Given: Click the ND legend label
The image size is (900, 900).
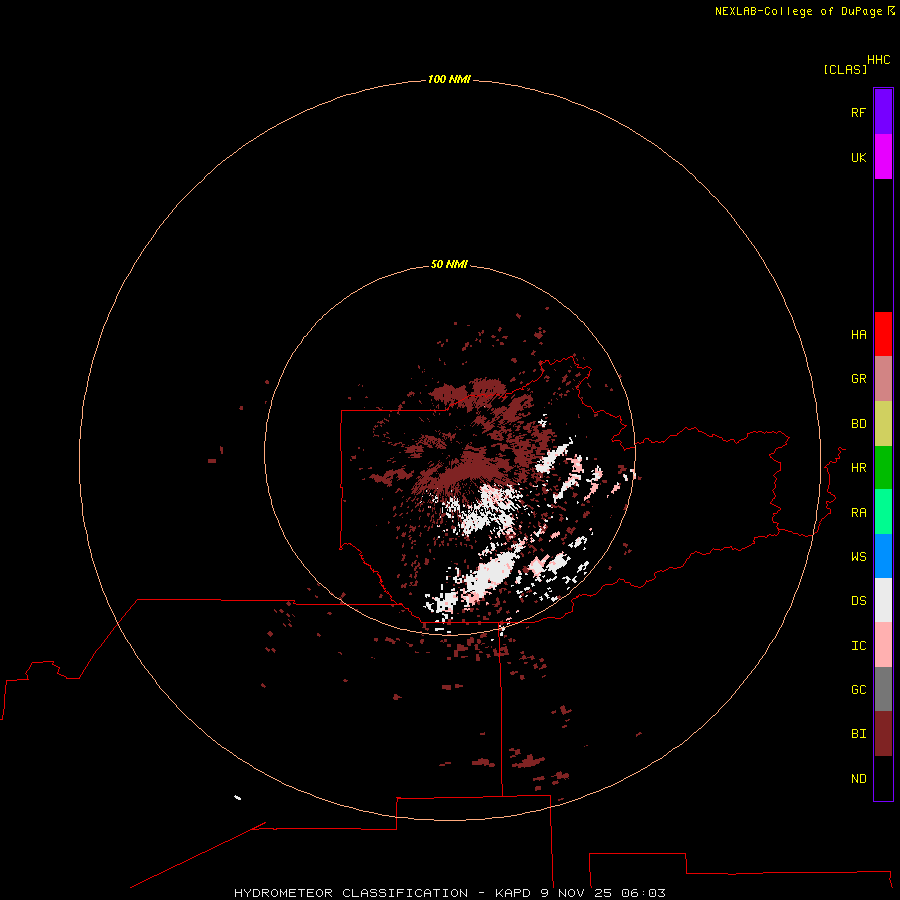Looking at the screenshot, I should click(858, 779).
